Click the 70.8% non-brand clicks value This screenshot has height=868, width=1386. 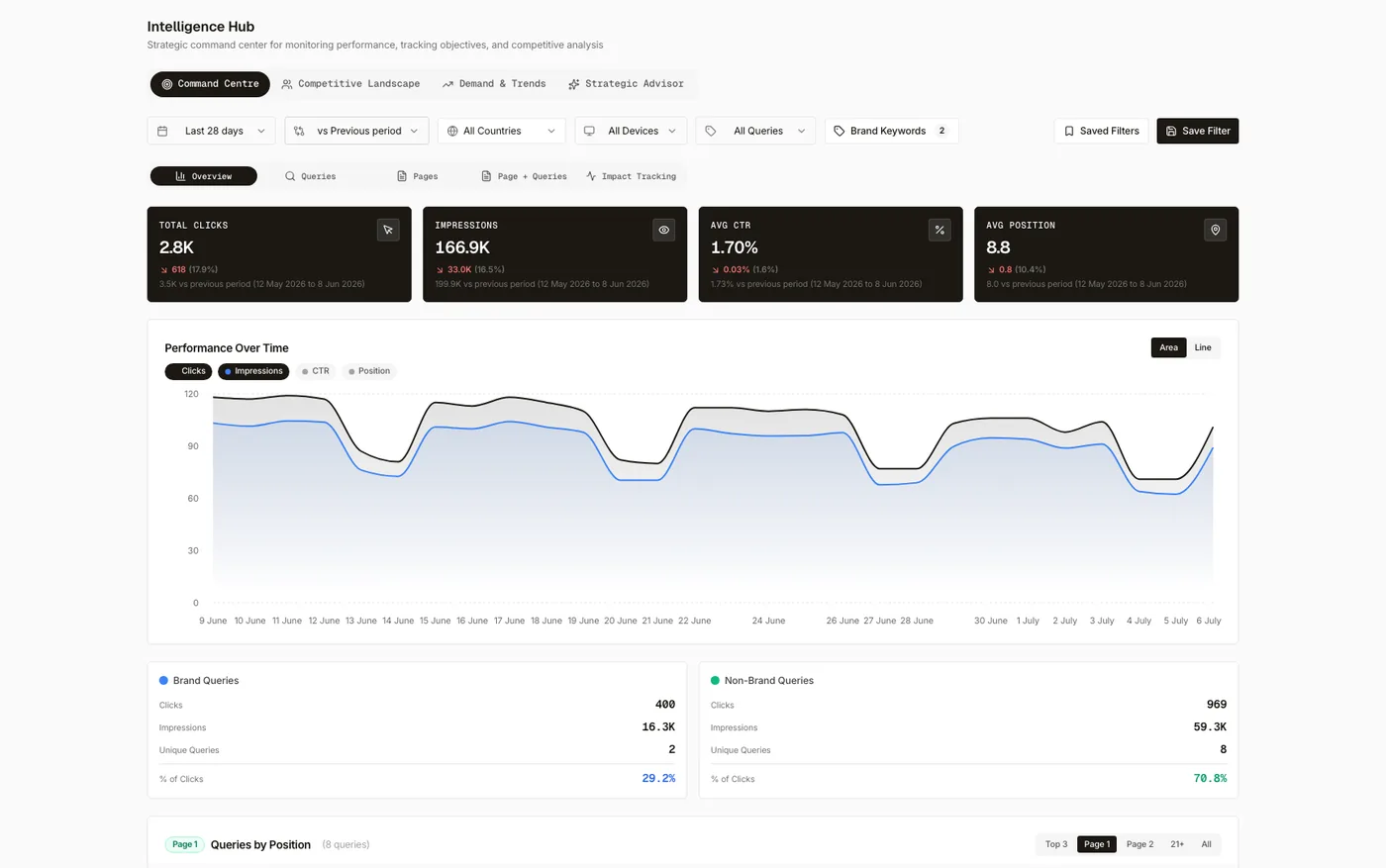[1210, 779]
